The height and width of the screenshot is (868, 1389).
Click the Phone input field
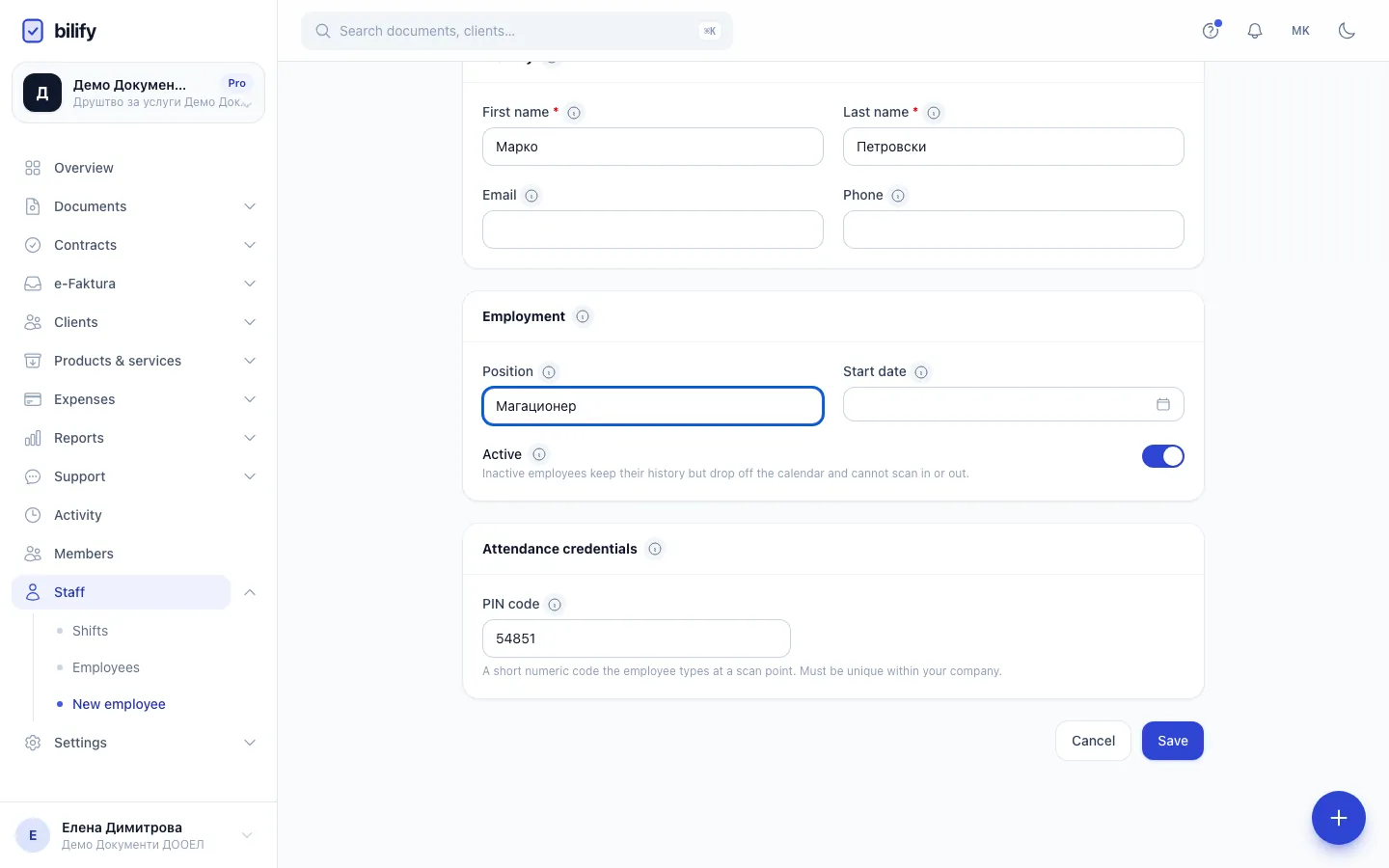[1014, 230]
